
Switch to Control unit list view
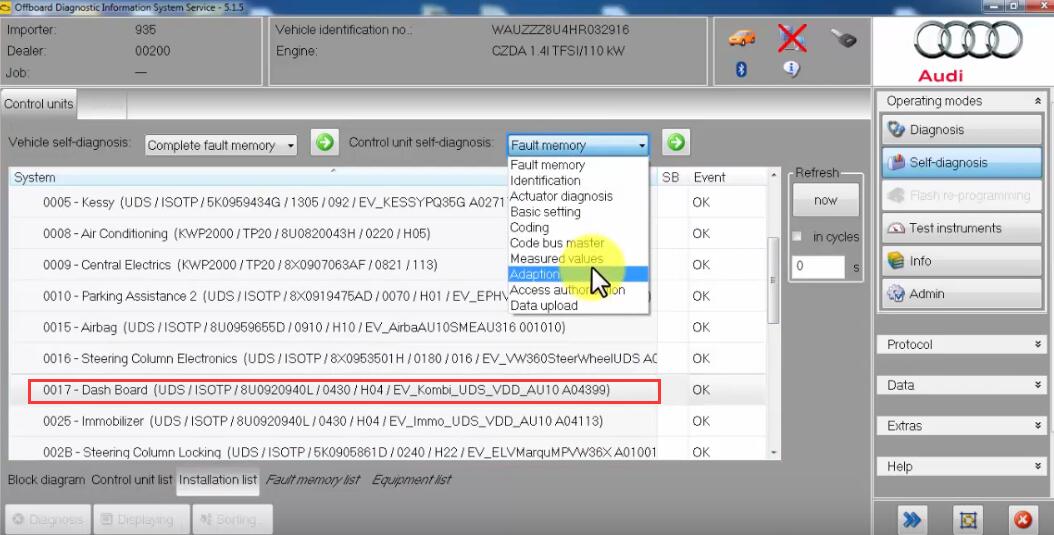point(132,480)
